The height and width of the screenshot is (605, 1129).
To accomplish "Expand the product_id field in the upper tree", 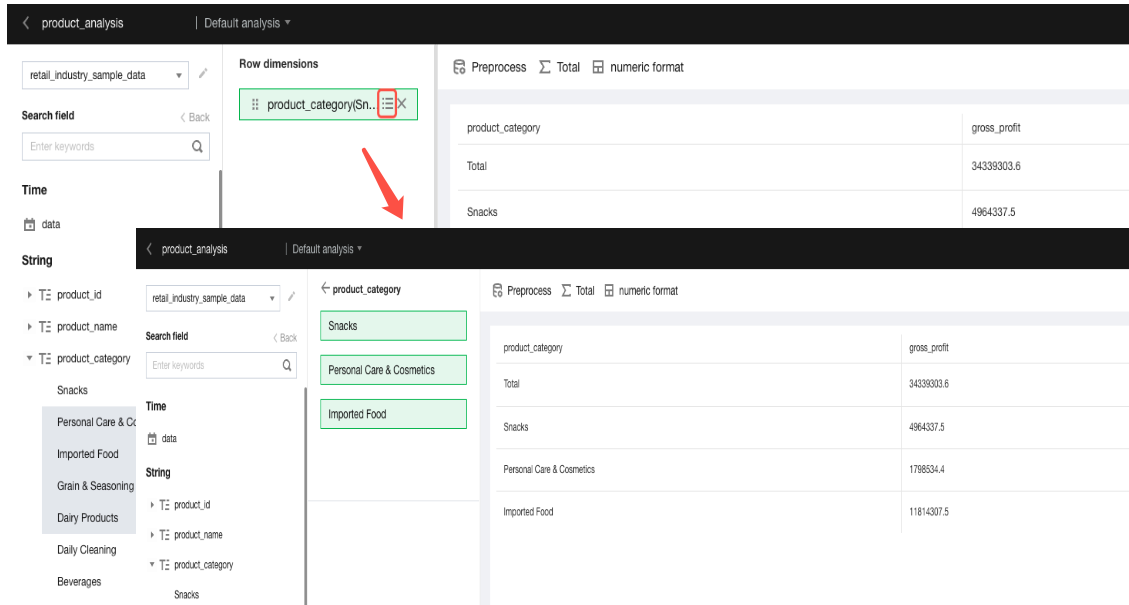I will coord(29,295).
